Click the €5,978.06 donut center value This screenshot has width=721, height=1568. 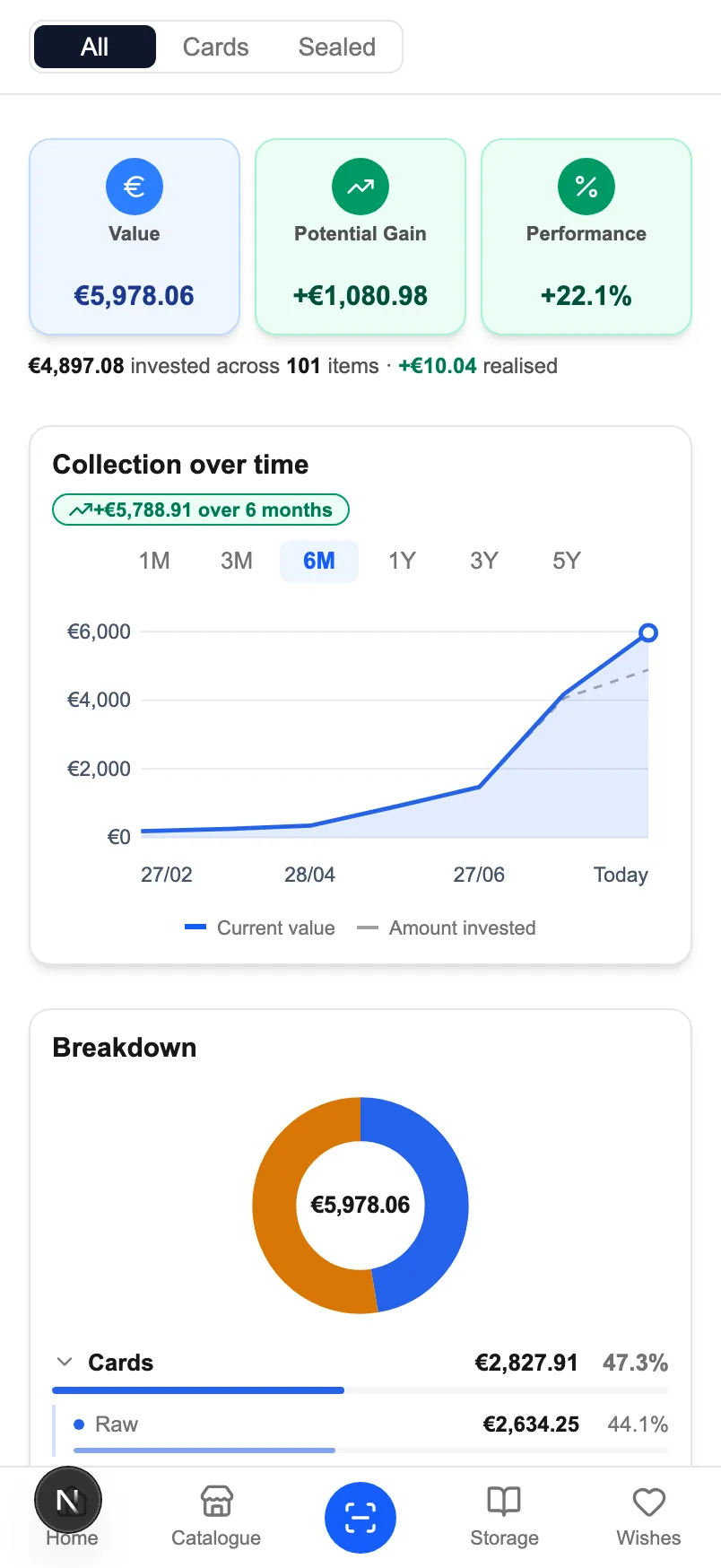360,1205
